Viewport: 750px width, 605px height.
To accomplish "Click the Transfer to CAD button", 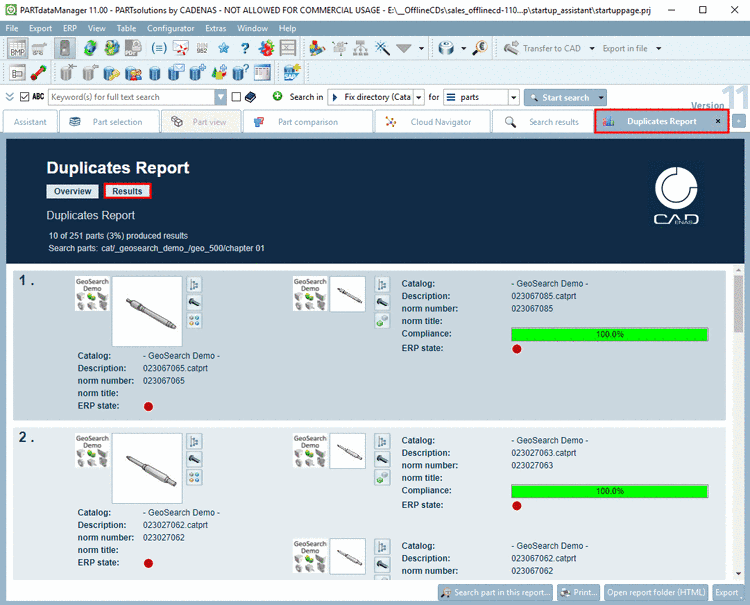I will pyautogui.click(x=543, y=48).
